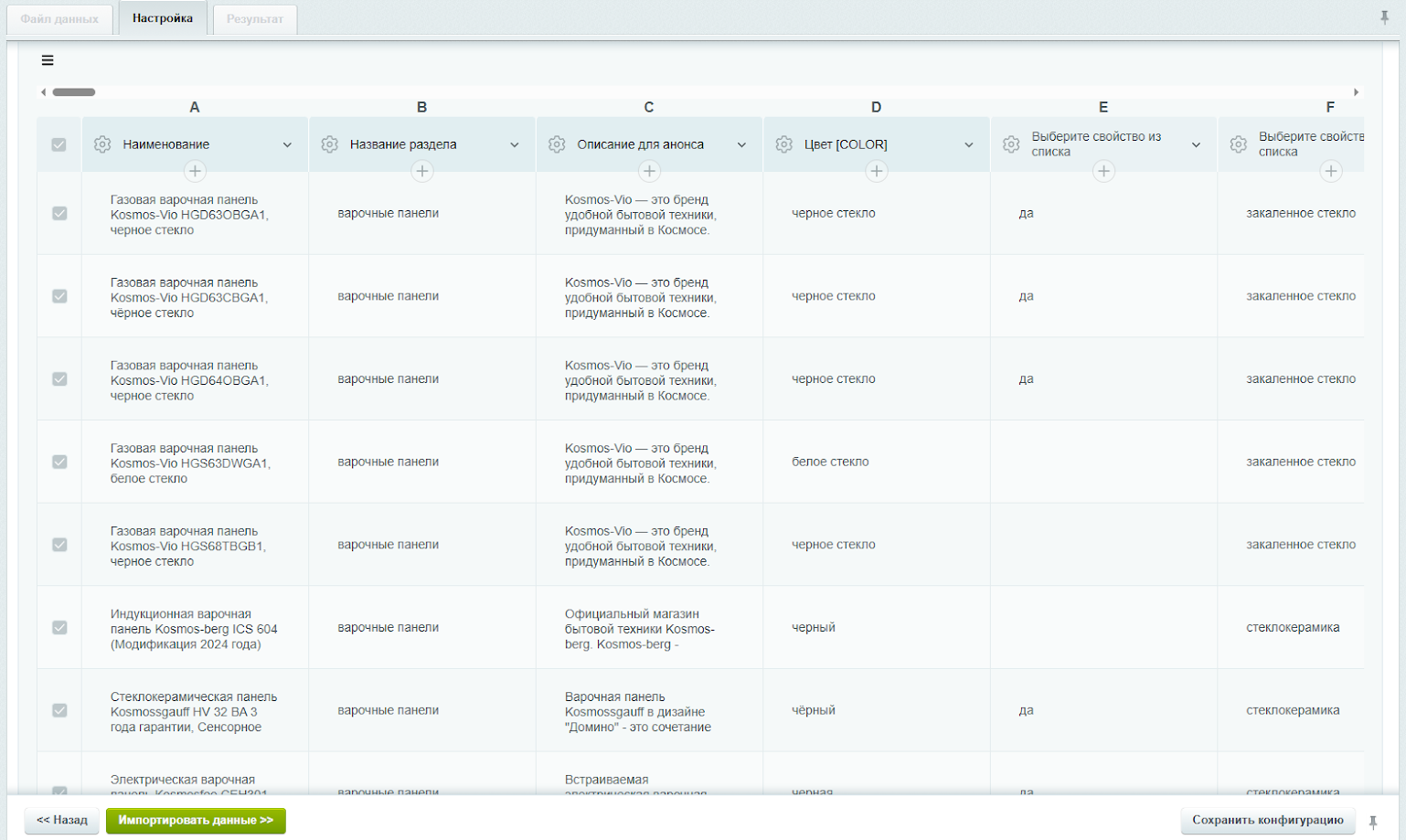Uncheck row Kosmos-Vio HGD64OBGA1

point(59,379)
